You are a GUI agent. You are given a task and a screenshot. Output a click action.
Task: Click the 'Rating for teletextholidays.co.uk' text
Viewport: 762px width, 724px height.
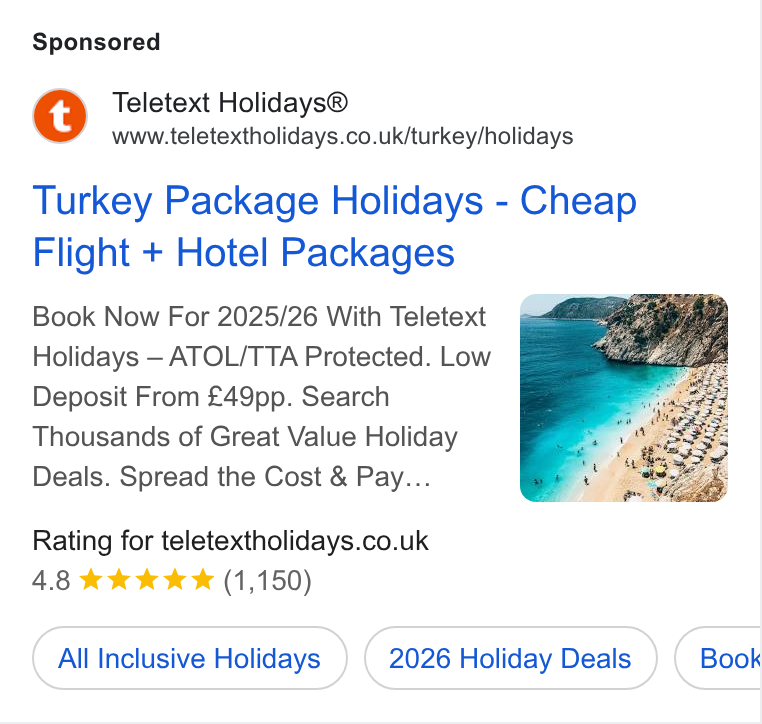pos(230,541)
